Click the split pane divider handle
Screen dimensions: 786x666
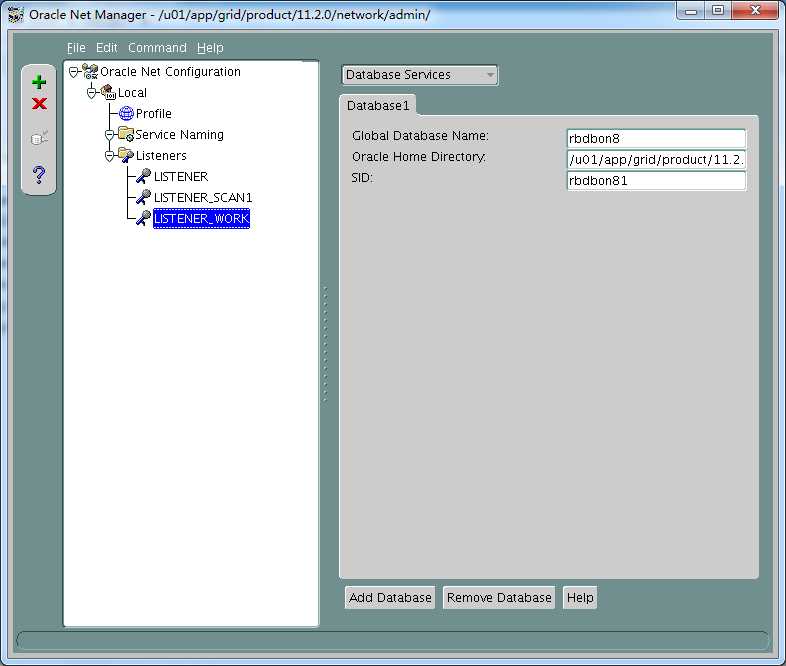point(325,344)
